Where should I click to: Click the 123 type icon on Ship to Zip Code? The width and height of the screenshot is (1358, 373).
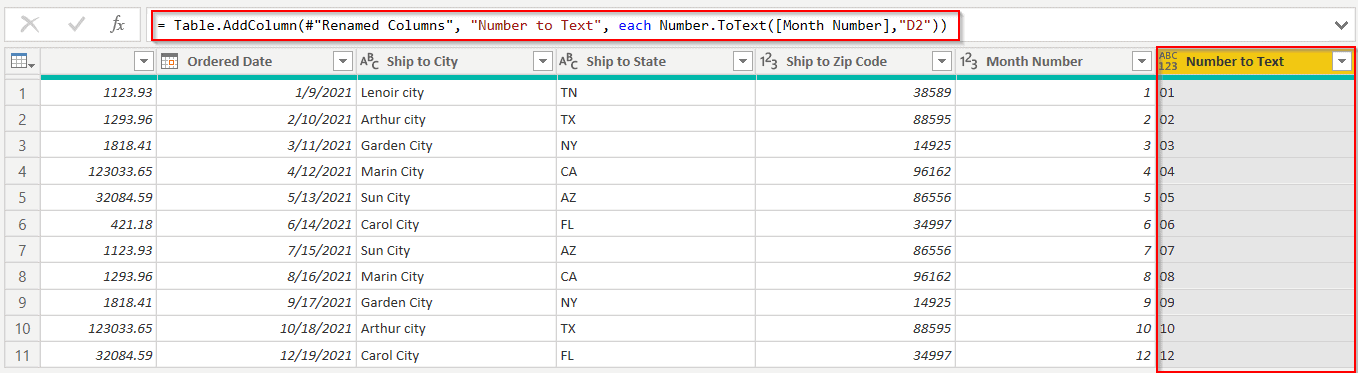click(x=769, y=61)
